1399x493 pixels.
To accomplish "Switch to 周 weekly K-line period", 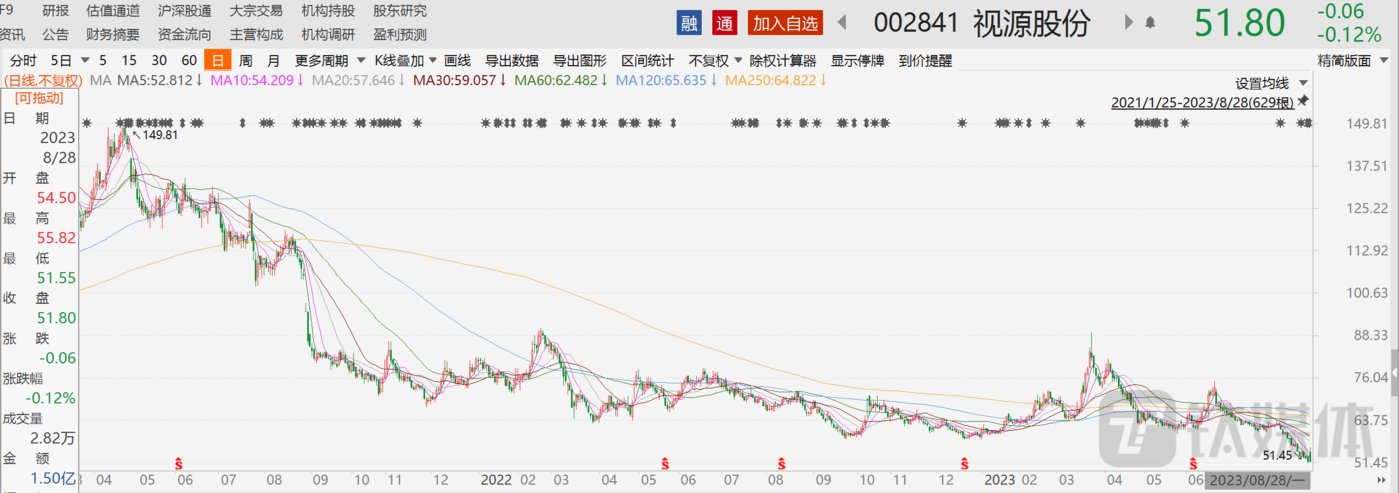I will [246, 60].
